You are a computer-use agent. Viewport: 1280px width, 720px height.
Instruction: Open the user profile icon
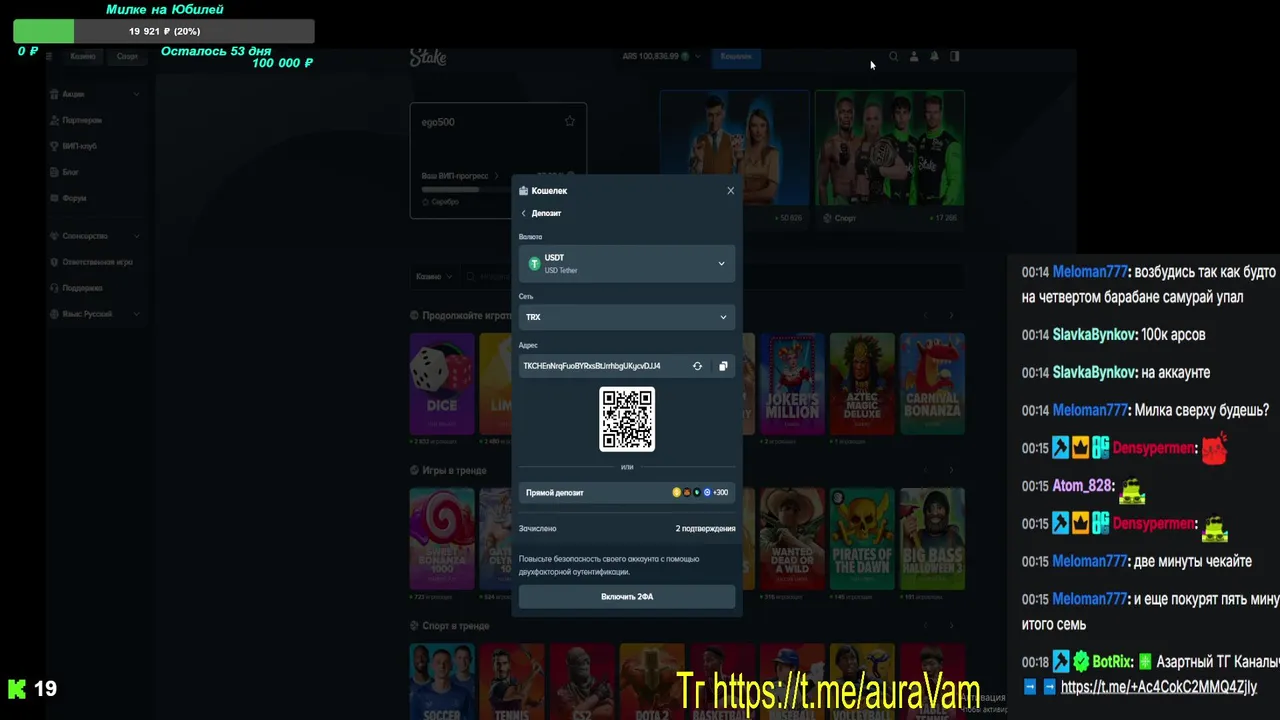tap(914, 57)
